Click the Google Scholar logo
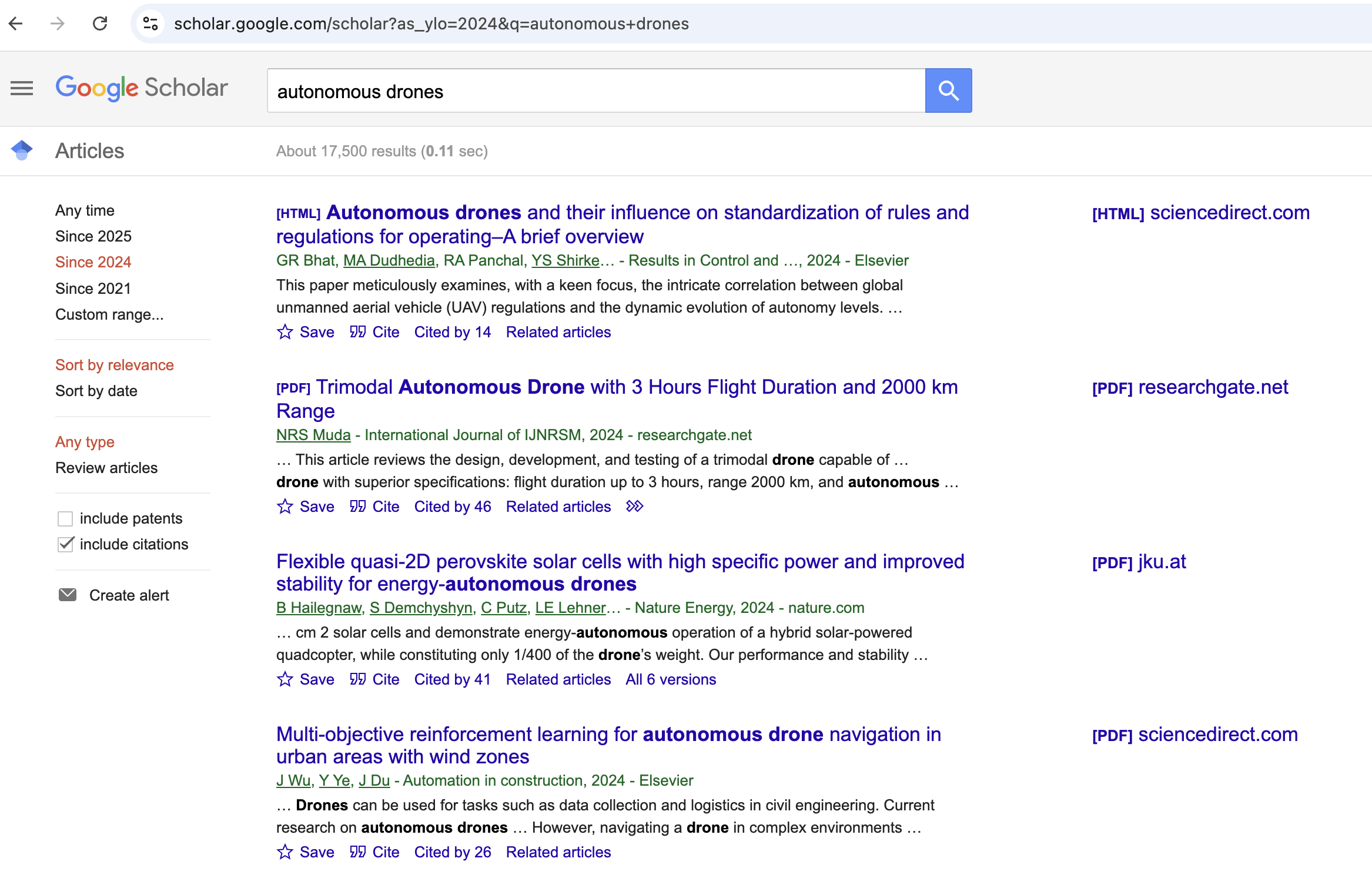This screenshot has height=885, width=1372. (x=142, y=88)
